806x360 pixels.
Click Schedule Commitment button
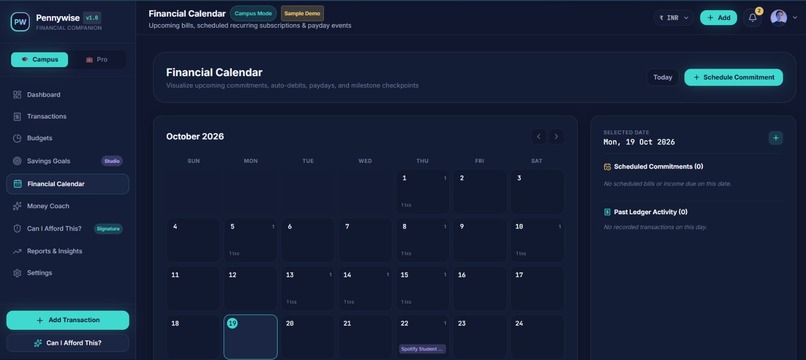[734, 77]
